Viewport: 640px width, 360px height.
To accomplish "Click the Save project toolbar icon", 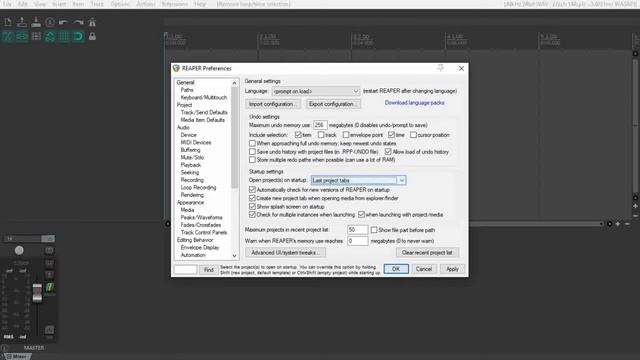I will point(36,22).
